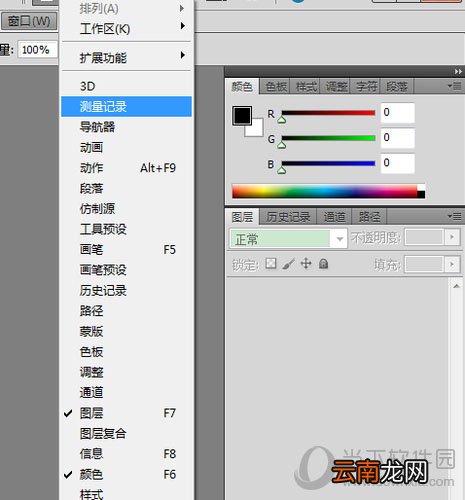This screenshot has height=500, width=465.
Task: Choose 动作 Alt+F9 entry
Action: point(126,168)
